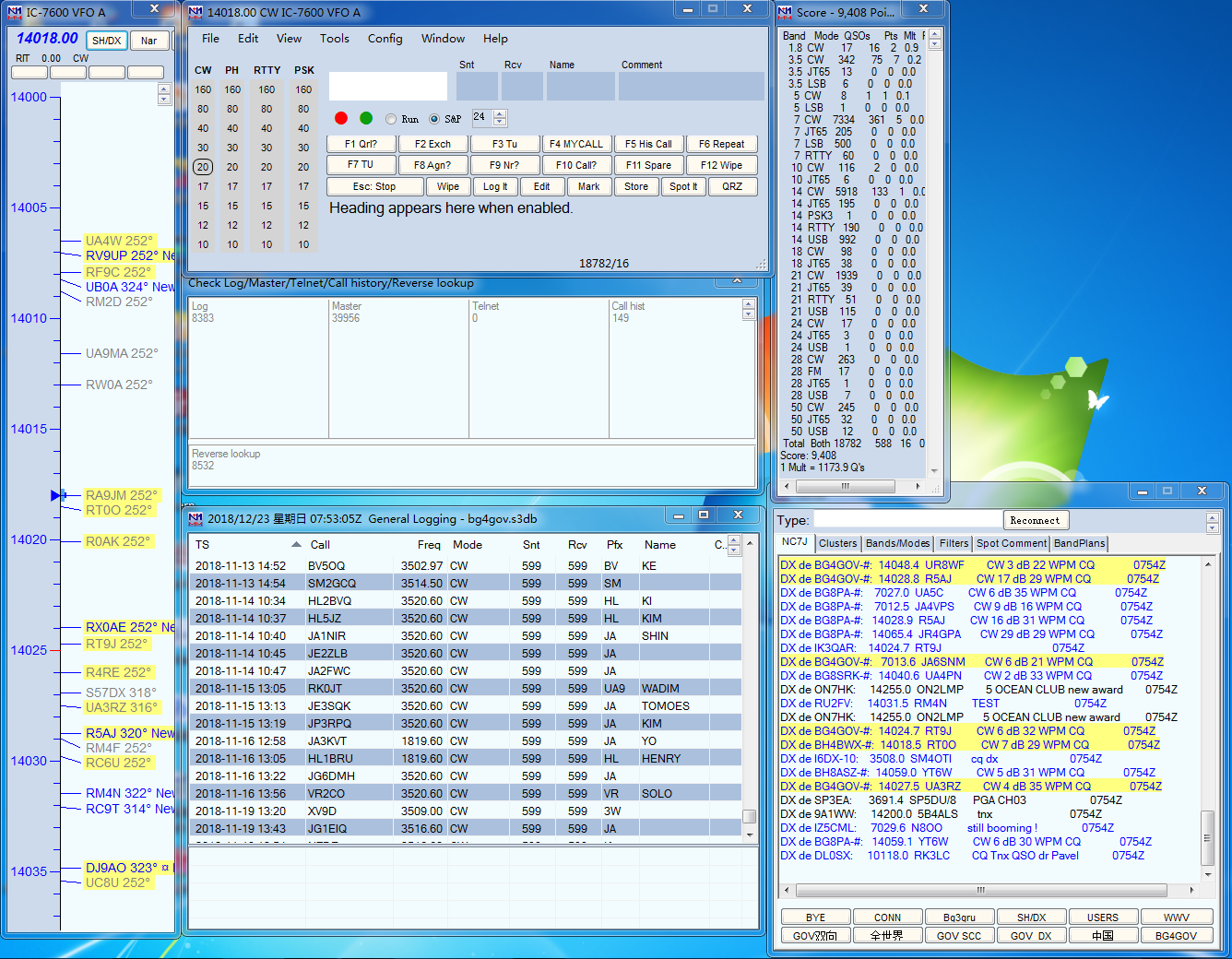Click the Spot It button
The image size is (1232, 959).
(684, 186)
